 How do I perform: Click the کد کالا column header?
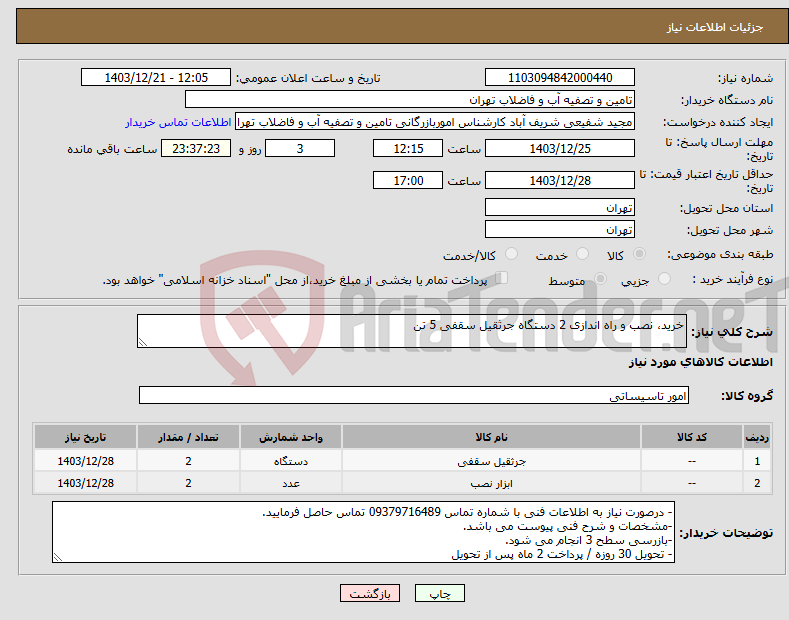pyautogui.click(x=692, y=437)
